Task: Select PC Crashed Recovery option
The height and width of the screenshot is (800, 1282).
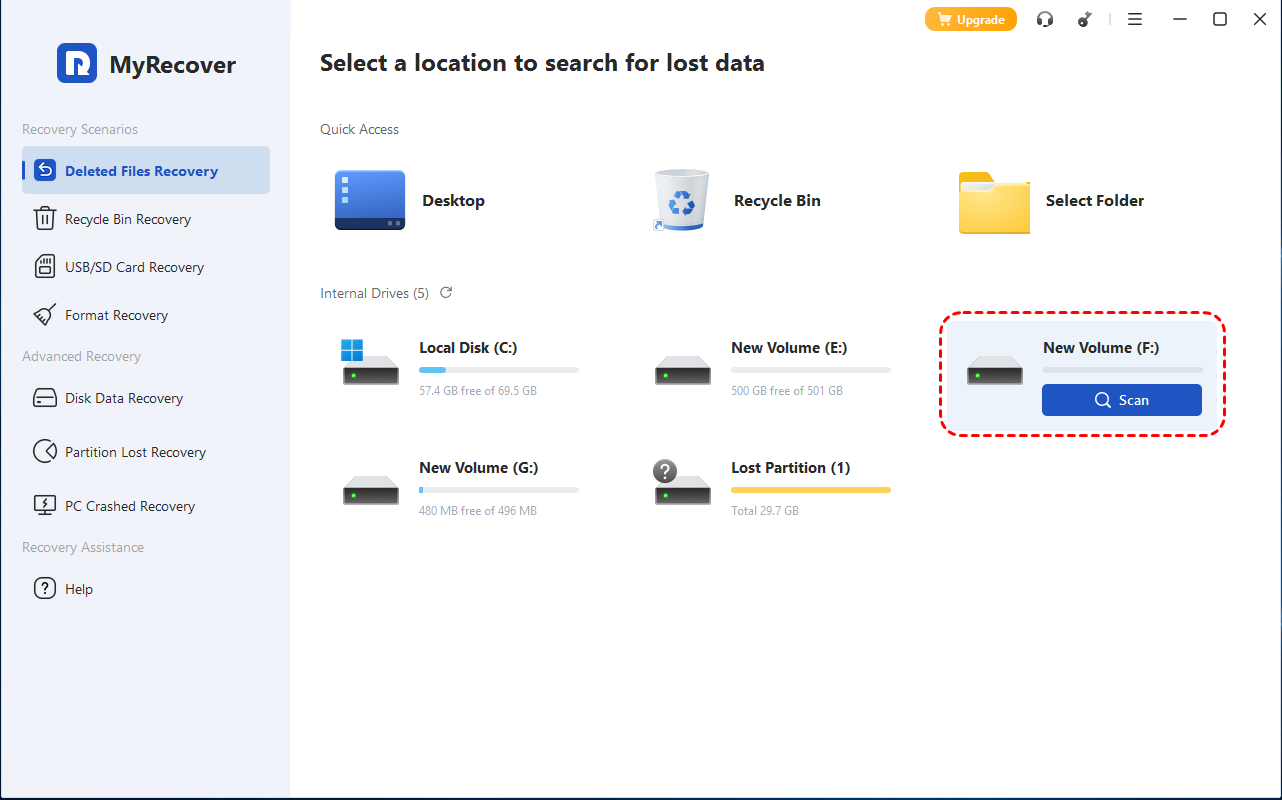Action: [x=146, y=506]
